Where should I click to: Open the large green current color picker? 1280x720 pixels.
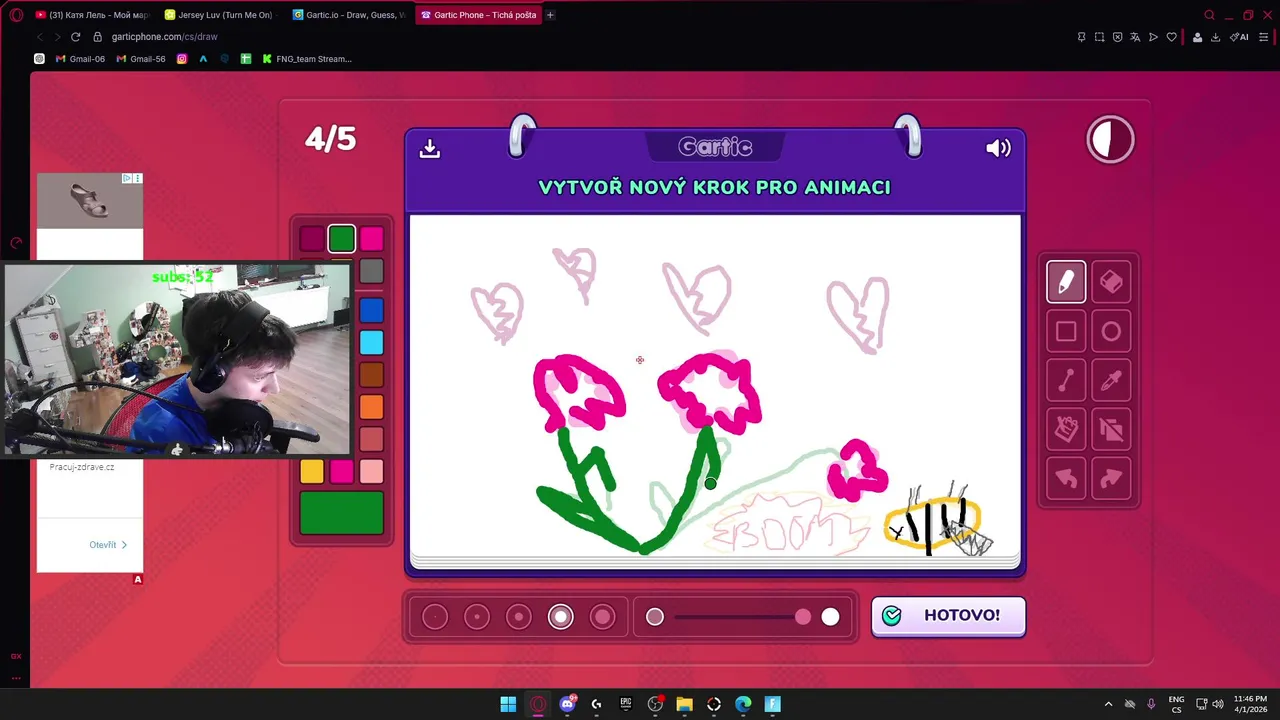[x=341, y=512]
